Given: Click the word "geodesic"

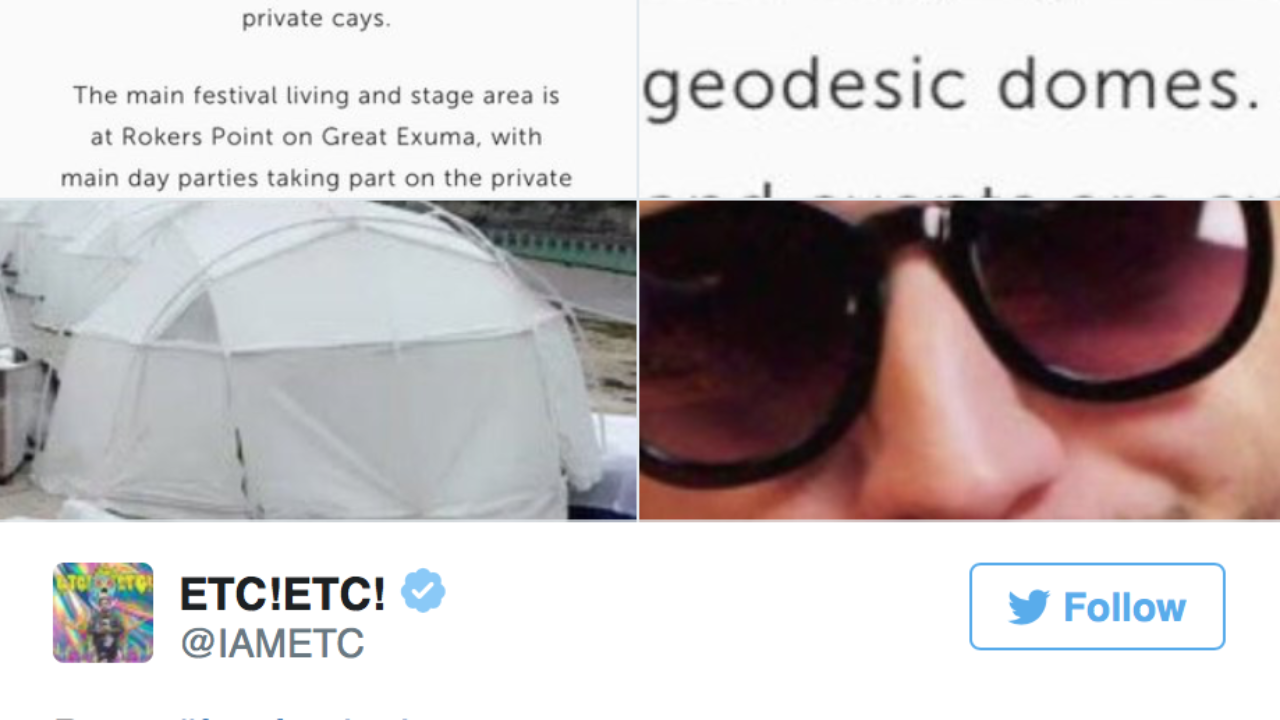Looking at the screenshot, I should 805,86.
